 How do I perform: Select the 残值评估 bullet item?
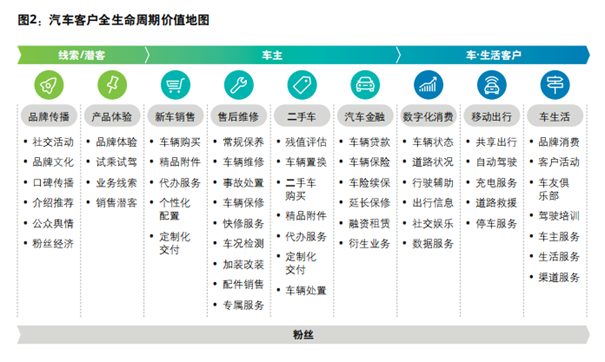click(x=306, y=142)
